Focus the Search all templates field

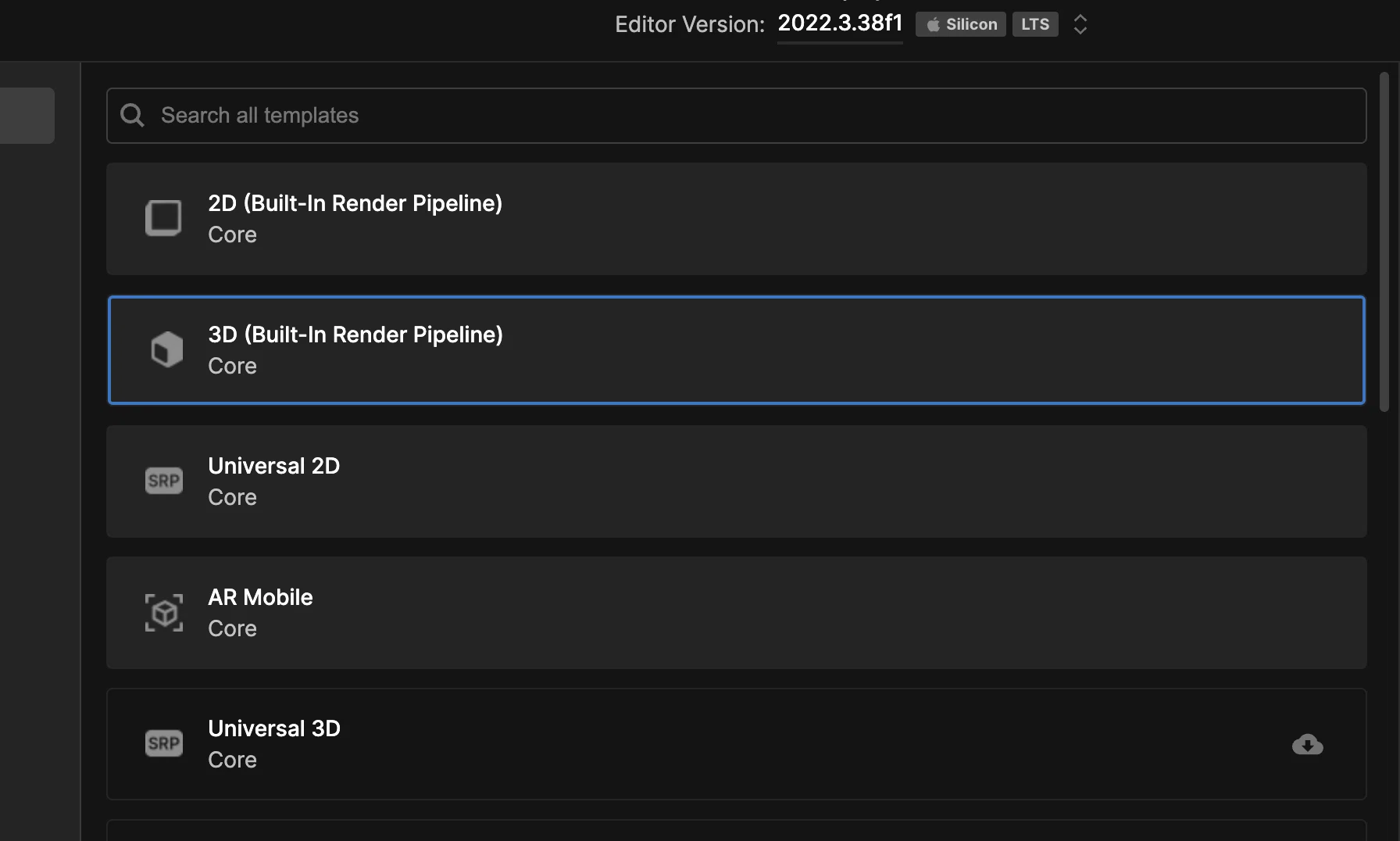click(x=736, y=116)
